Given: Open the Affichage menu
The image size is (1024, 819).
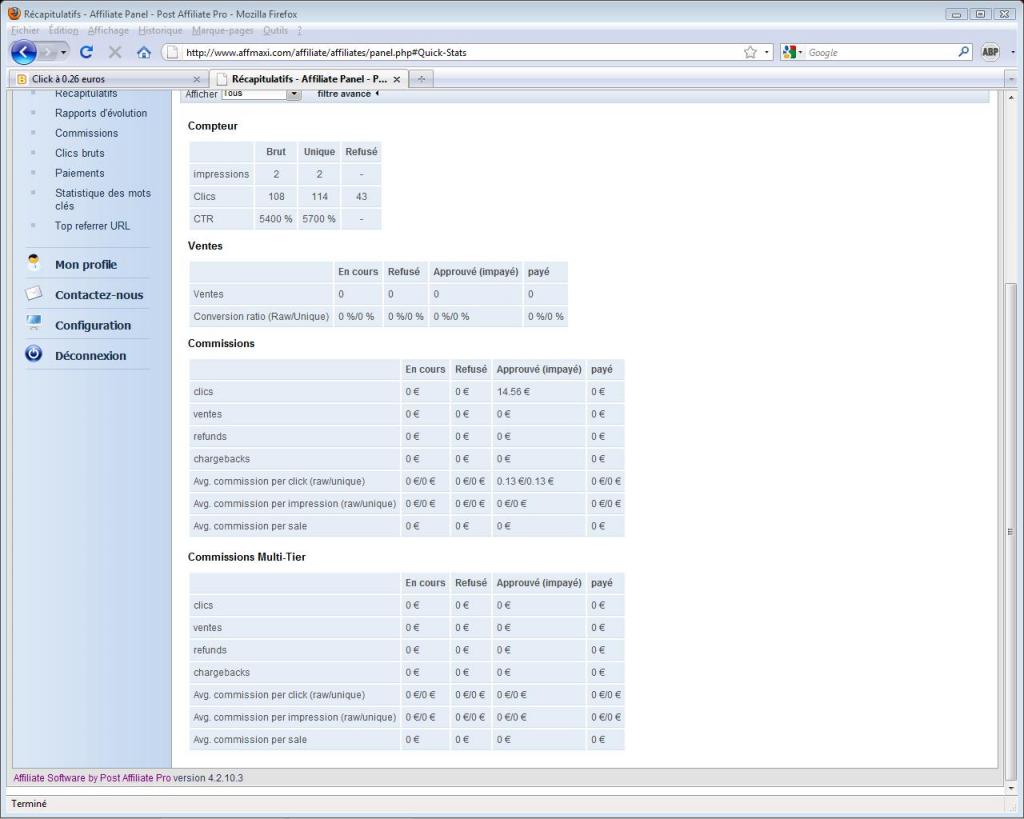Looking at the screenshot, I should coord(108,30).
